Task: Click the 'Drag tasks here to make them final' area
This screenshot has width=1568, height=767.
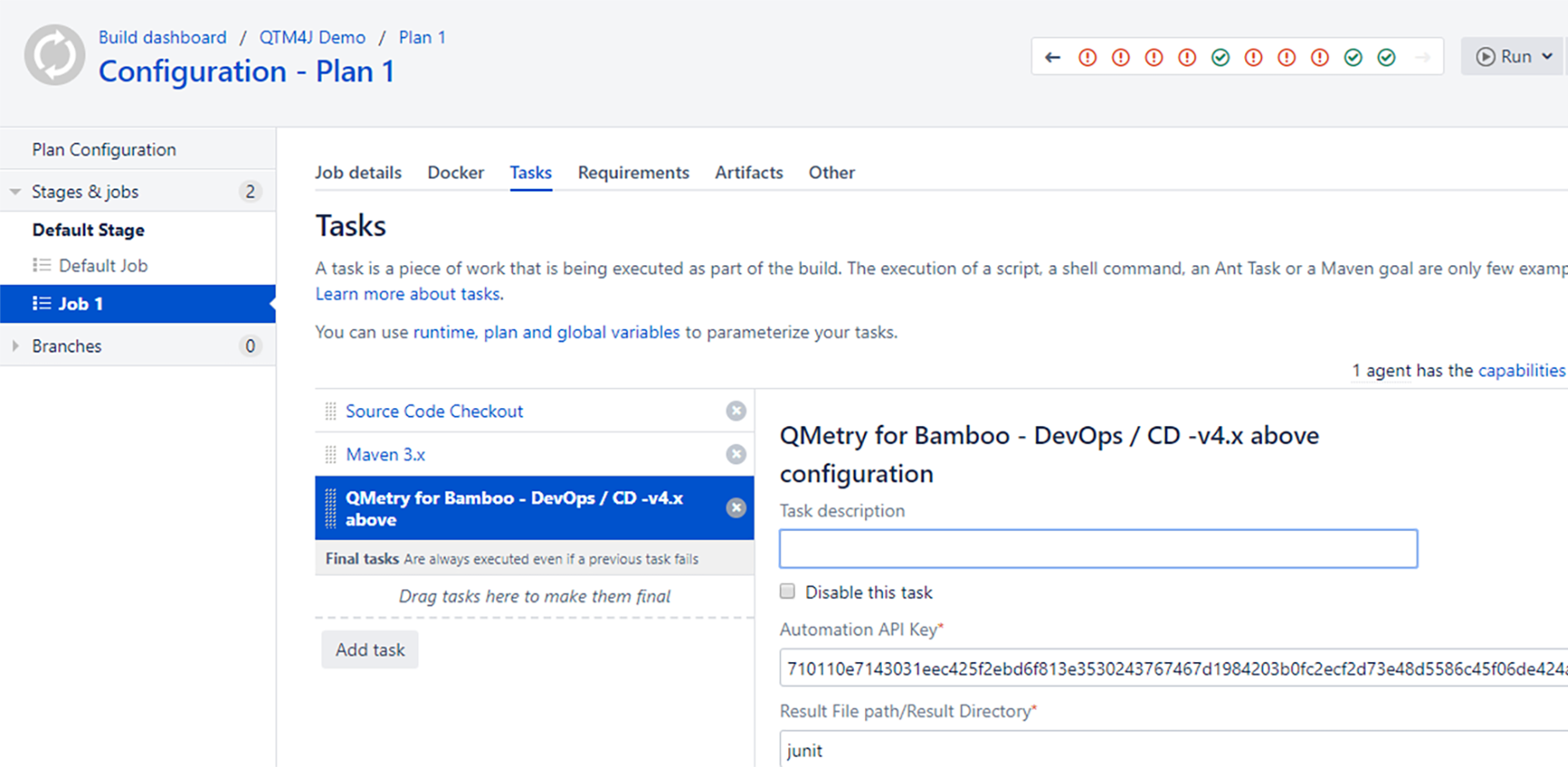Action: click(534, 597)
